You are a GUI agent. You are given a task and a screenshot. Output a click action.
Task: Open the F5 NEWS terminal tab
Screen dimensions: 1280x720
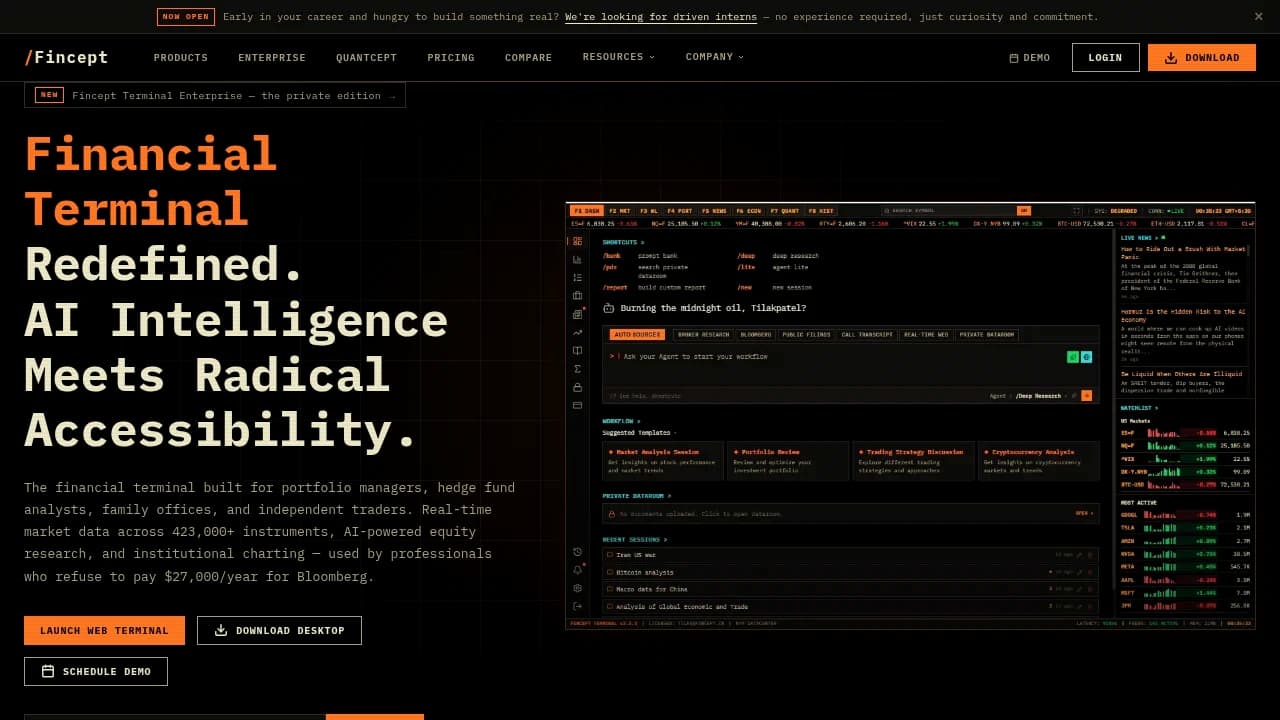714,211
